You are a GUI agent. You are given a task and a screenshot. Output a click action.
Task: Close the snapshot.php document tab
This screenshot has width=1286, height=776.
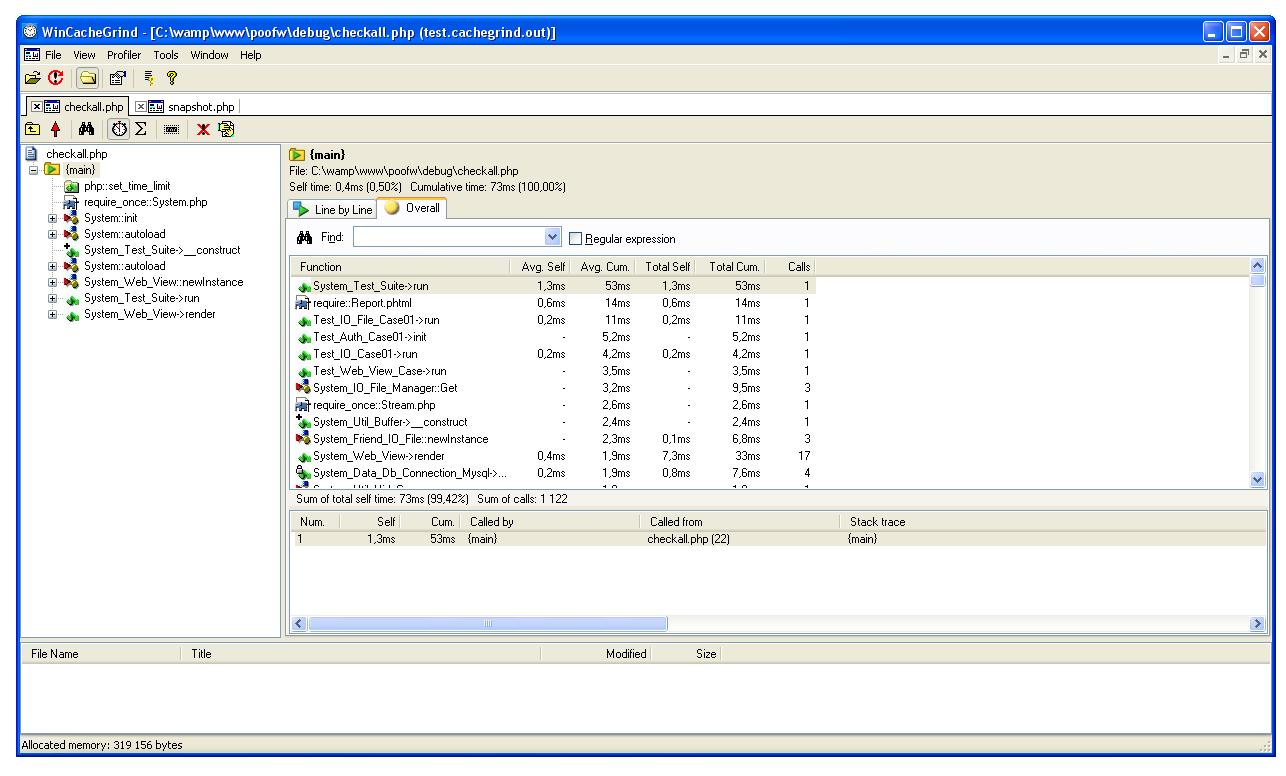tap(140, 107)
